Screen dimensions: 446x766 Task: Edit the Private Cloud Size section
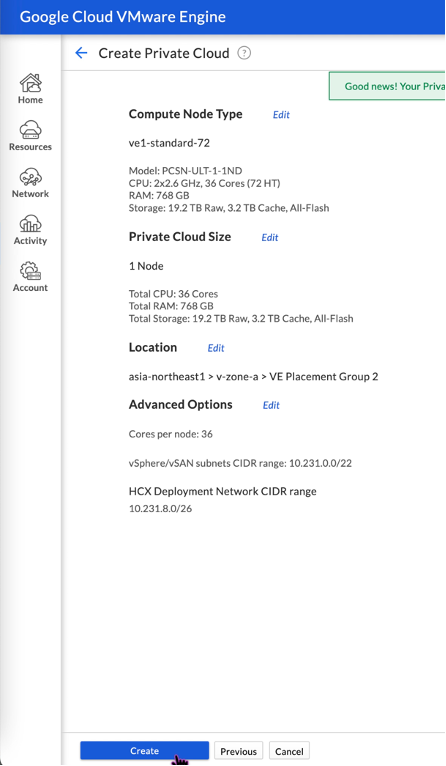click(x=270, y=237)
